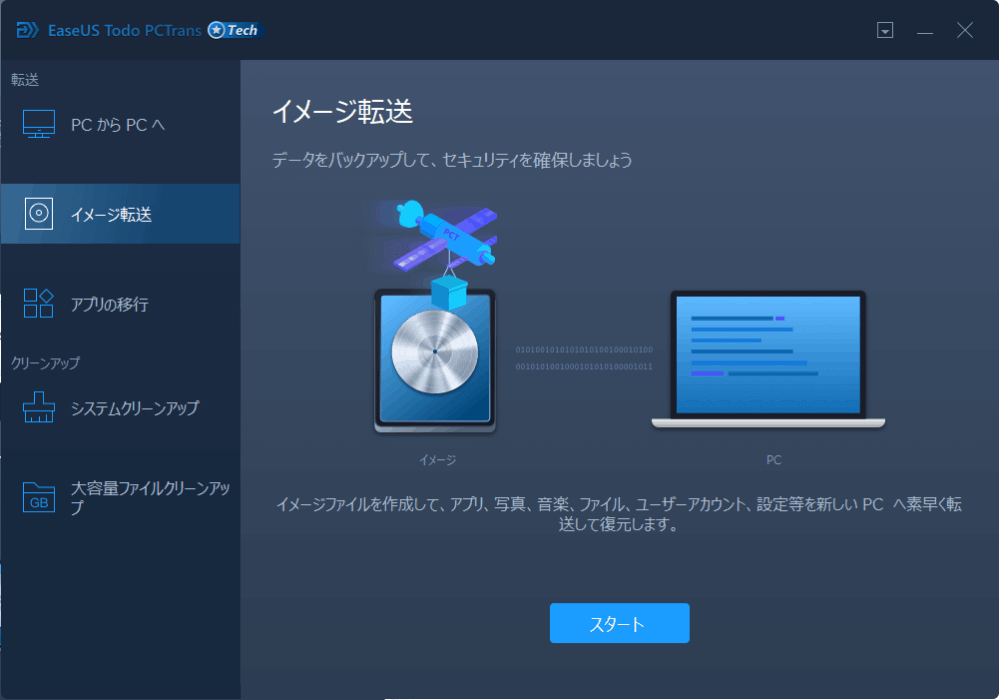
Task: Select the PC から PC へ monitor icon
Action: click(x=40, y=123)
